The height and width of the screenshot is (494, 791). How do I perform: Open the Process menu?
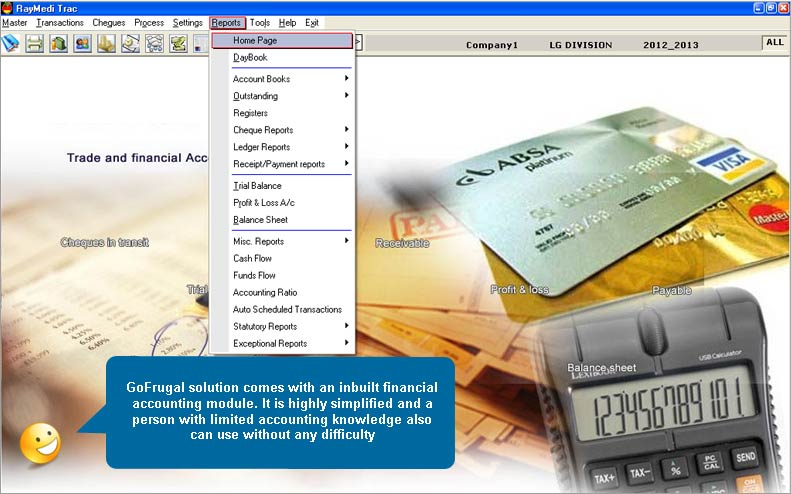149,23
